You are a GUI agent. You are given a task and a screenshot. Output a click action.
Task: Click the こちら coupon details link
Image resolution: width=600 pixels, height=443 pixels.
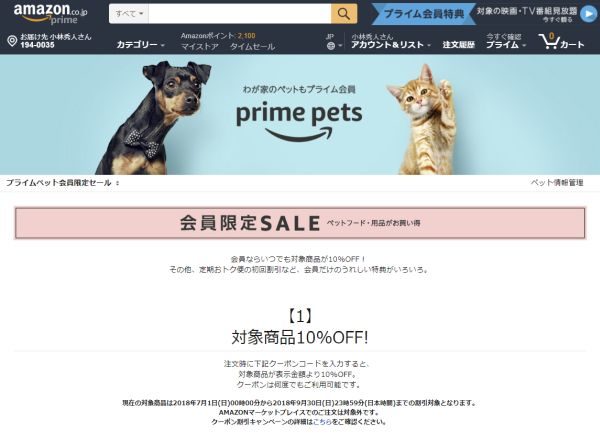[322, 422]
